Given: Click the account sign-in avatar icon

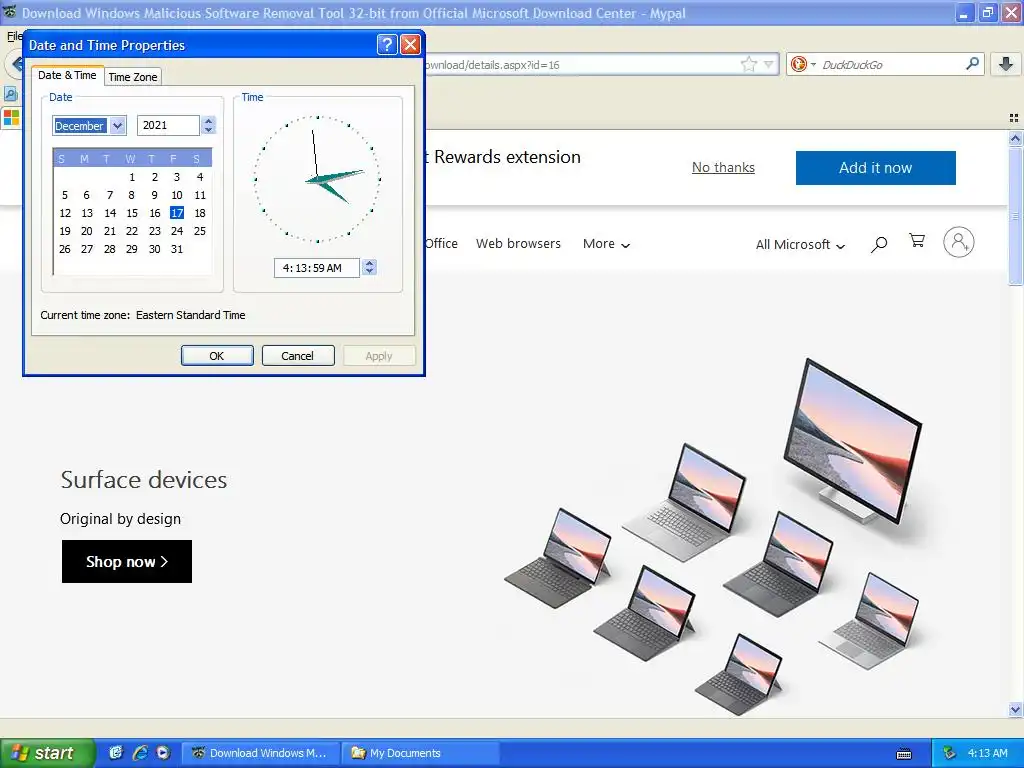Looking at the screenshot, I should [958, 242].
